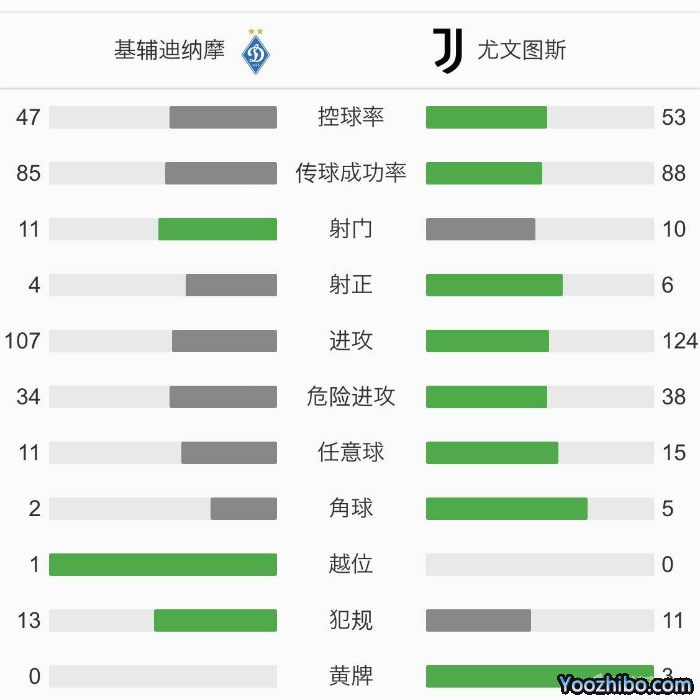Screen dimensions: 700x700
Task: Open the 基辅迪纳摩 team name
Action: pyautogui.click(x=170, y=50)
